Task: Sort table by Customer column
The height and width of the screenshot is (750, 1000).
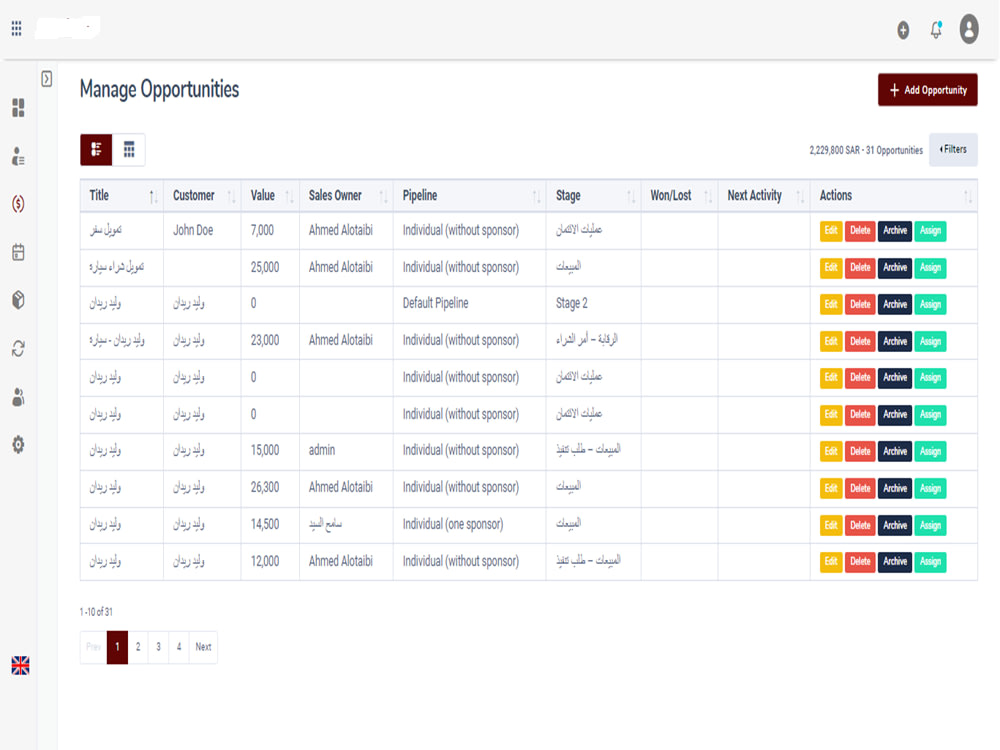Action: pos(202,196)
